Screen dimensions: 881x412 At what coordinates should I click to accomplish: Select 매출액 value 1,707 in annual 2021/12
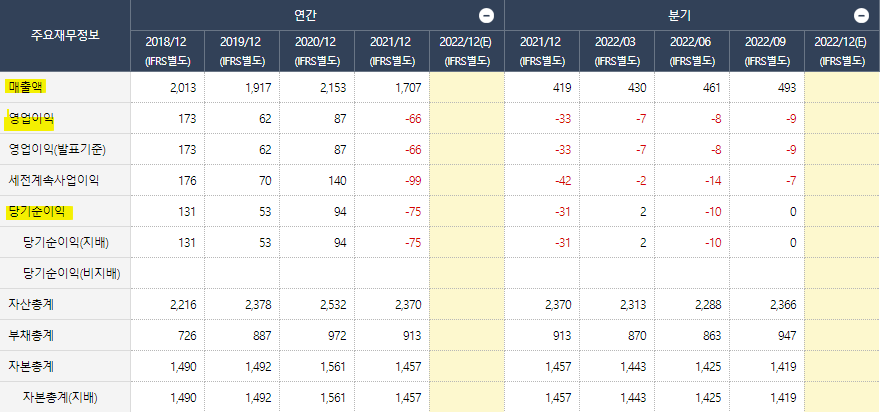408,88
